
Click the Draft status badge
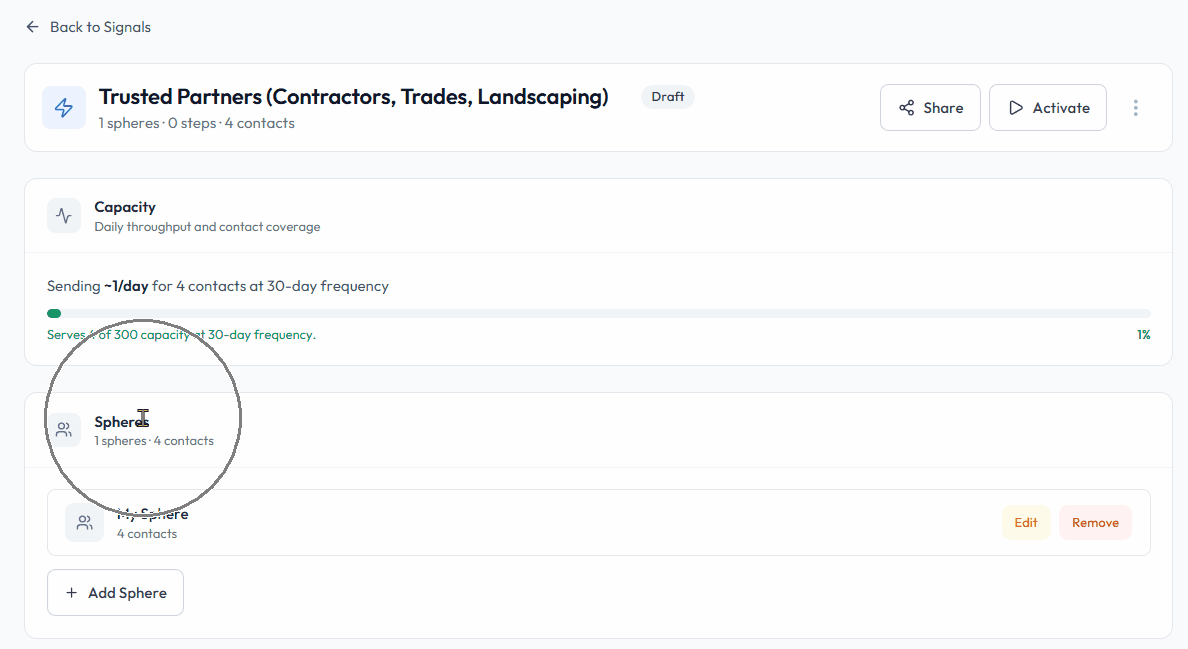pos(668,97)
